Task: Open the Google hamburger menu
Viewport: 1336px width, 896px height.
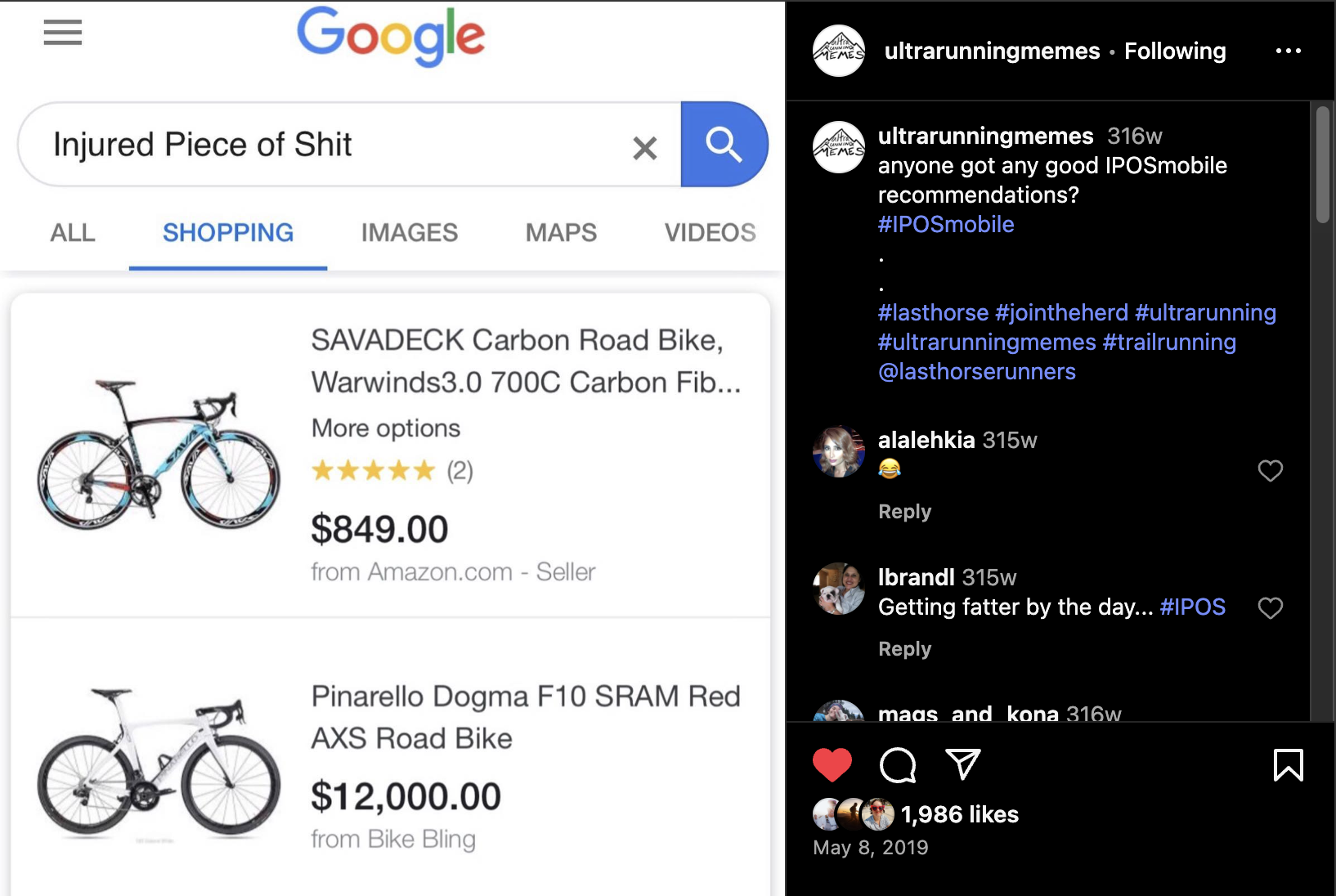Action: (63, 32)
